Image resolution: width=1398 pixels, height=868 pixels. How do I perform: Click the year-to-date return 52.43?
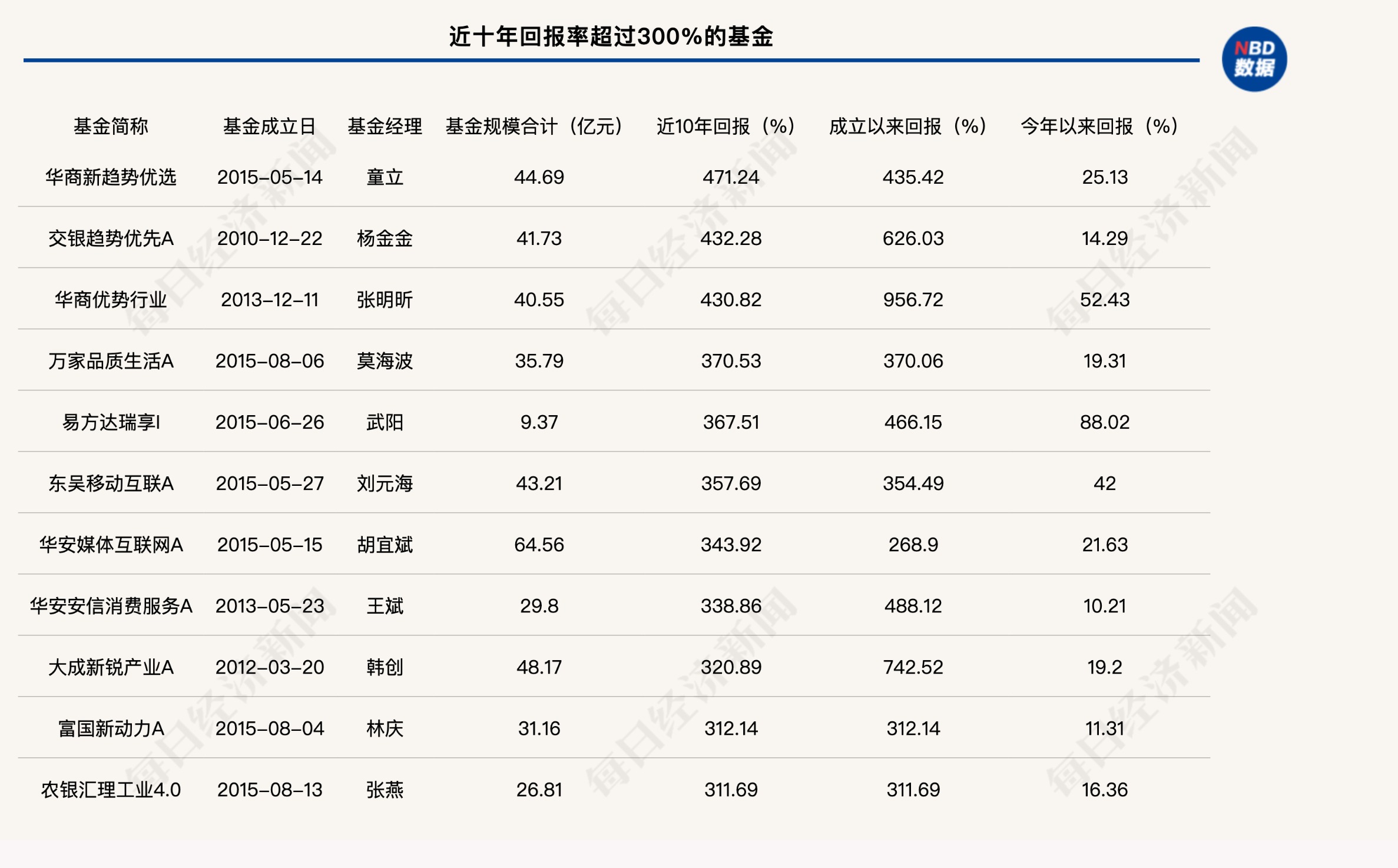(x=1104, y=300)
